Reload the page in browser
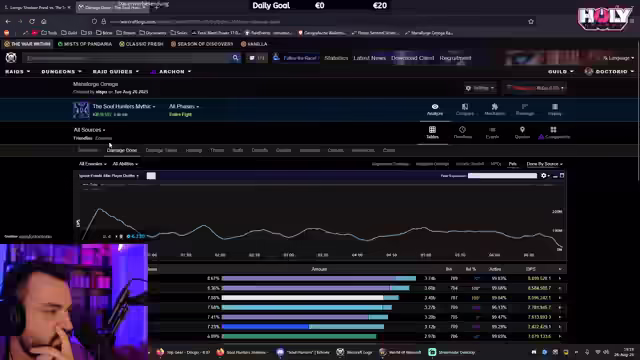 tap(32, 21)
